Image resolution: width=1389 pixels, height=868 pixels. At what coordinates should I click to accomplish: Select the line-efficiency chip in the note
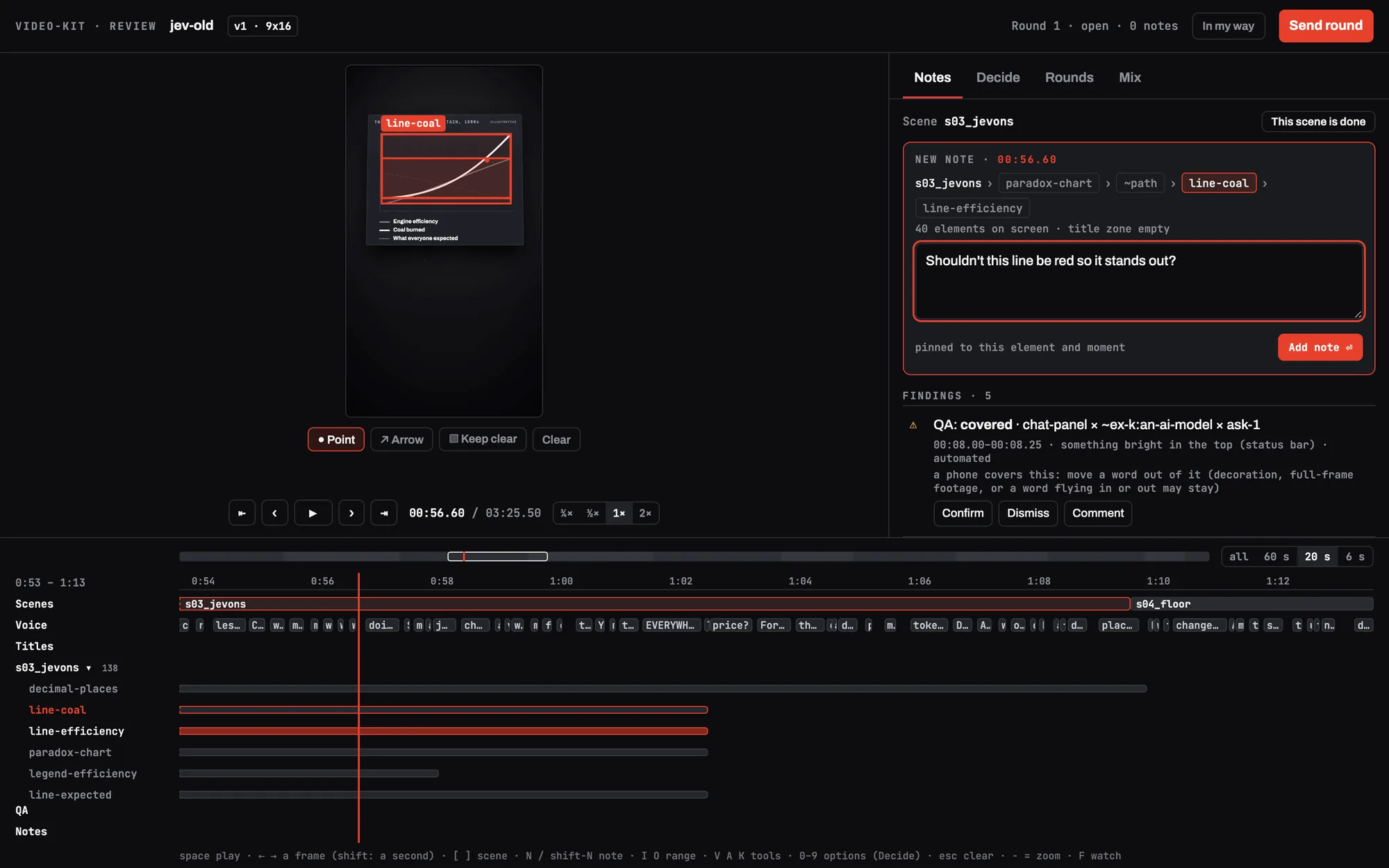[972, 208]
